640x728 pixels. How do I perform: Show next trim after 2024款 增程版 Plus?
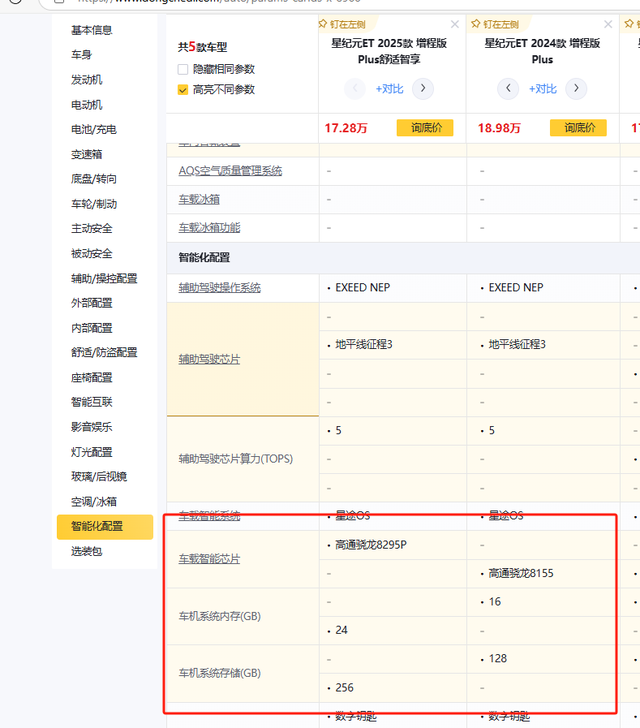(x=576, y=88)
